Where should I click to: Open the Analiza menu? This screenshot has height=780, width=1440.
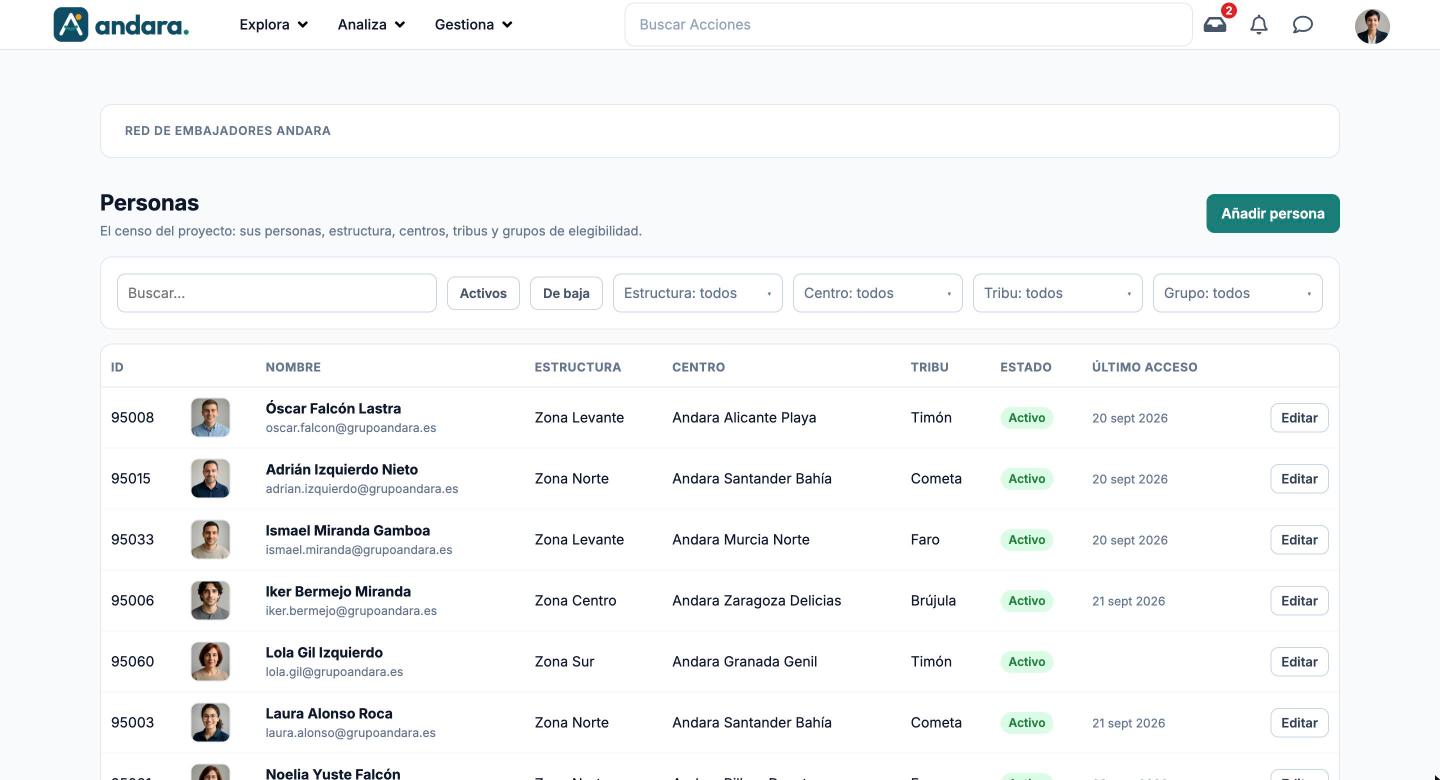click(x=371, y=25)
